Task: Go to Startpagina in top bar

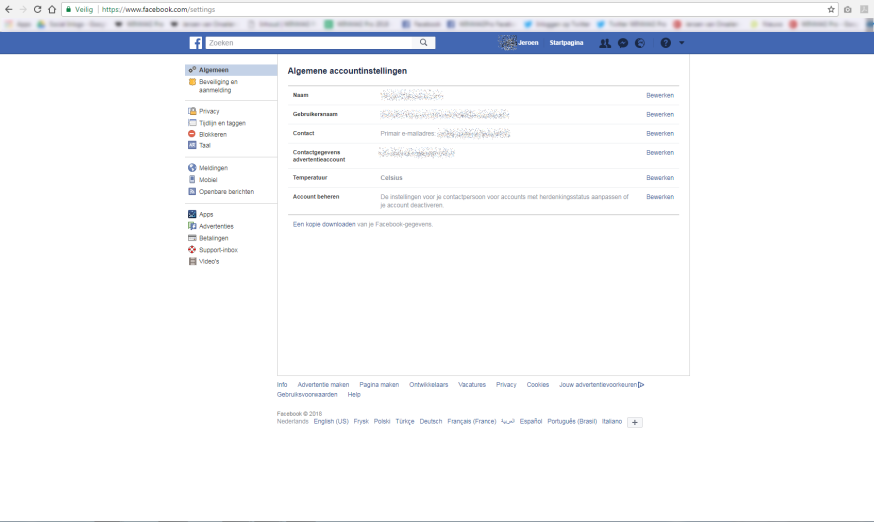Action: [566, 43]
